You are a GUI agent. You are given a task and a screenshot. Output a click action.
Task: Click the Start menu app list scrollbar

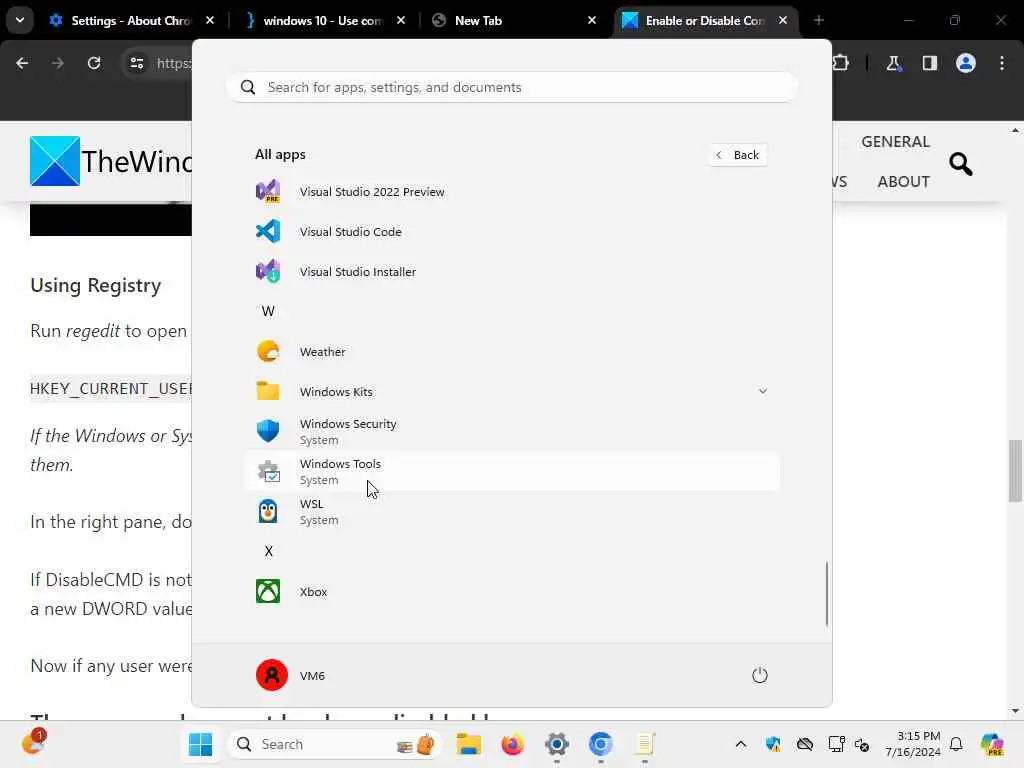click(x=827, y=593)
